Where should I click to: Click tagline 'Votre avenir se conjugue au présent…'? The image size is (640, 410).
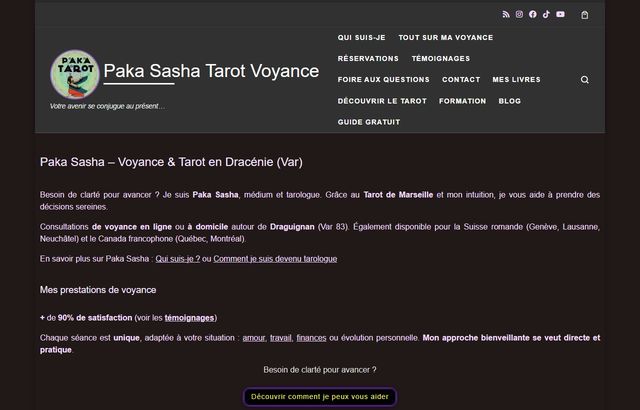coord(107,106)
